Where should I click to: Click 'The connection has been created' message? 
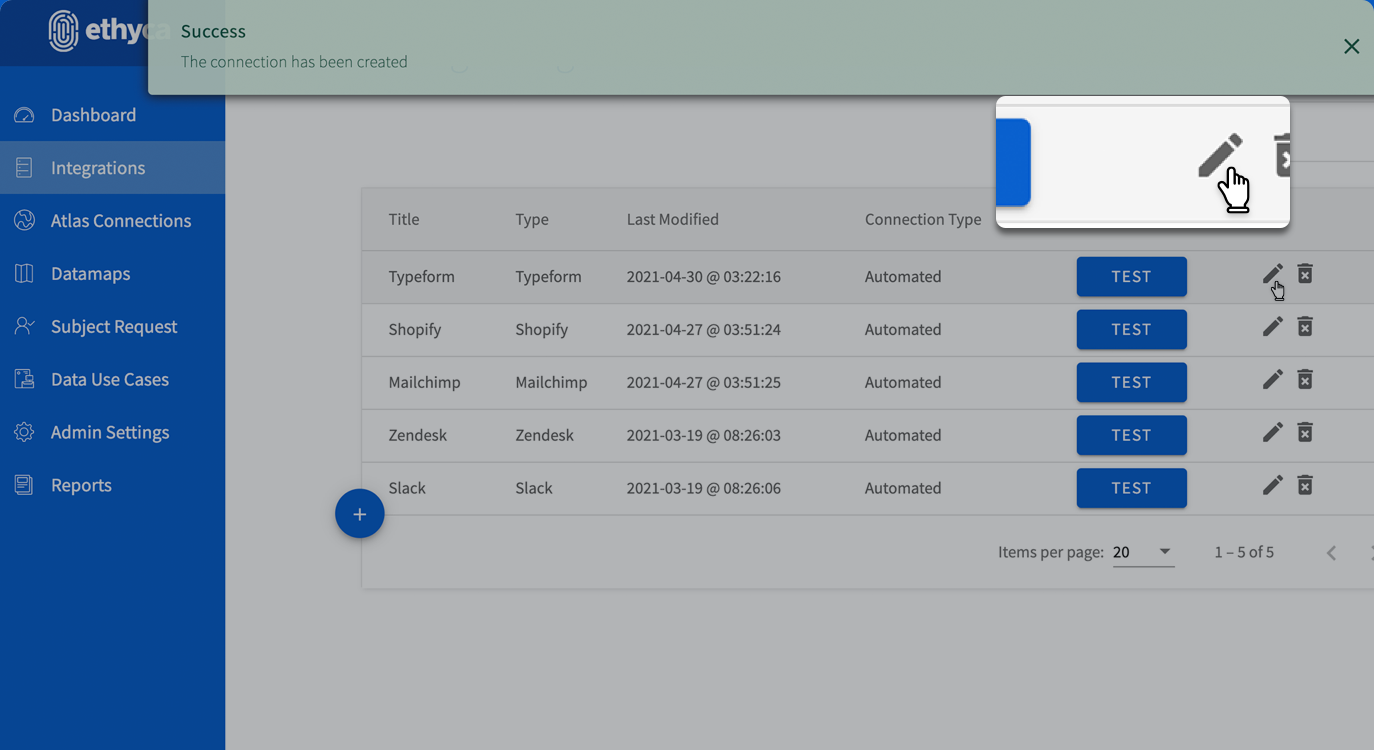tap(294, 62)
